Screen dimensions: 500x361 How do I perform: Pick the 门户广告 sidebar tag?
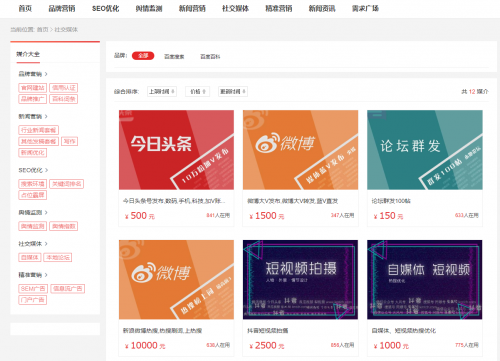click(x=33, y=300)
